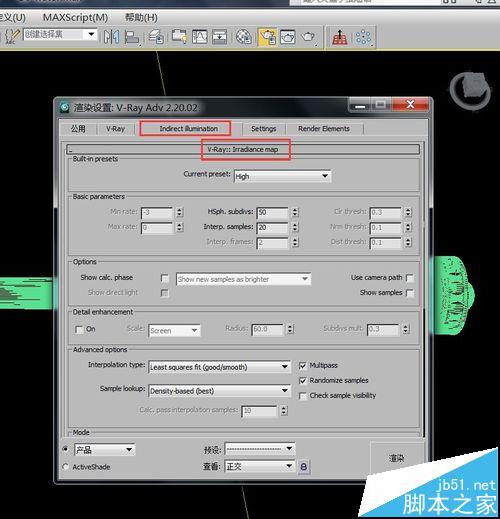The height and width of the screenshot is (519, 500).
Task: Open the 查看 view dropdown showing 正交
Action: tap(260, 466)
